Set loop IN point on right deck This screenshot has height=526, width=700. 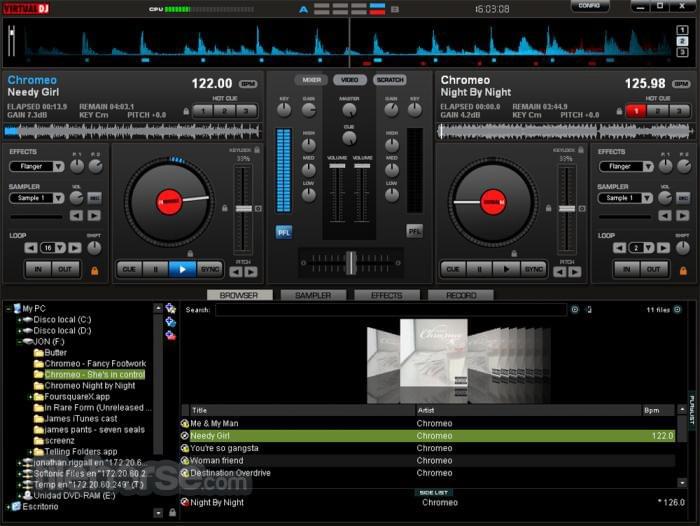tap(627, 269)
